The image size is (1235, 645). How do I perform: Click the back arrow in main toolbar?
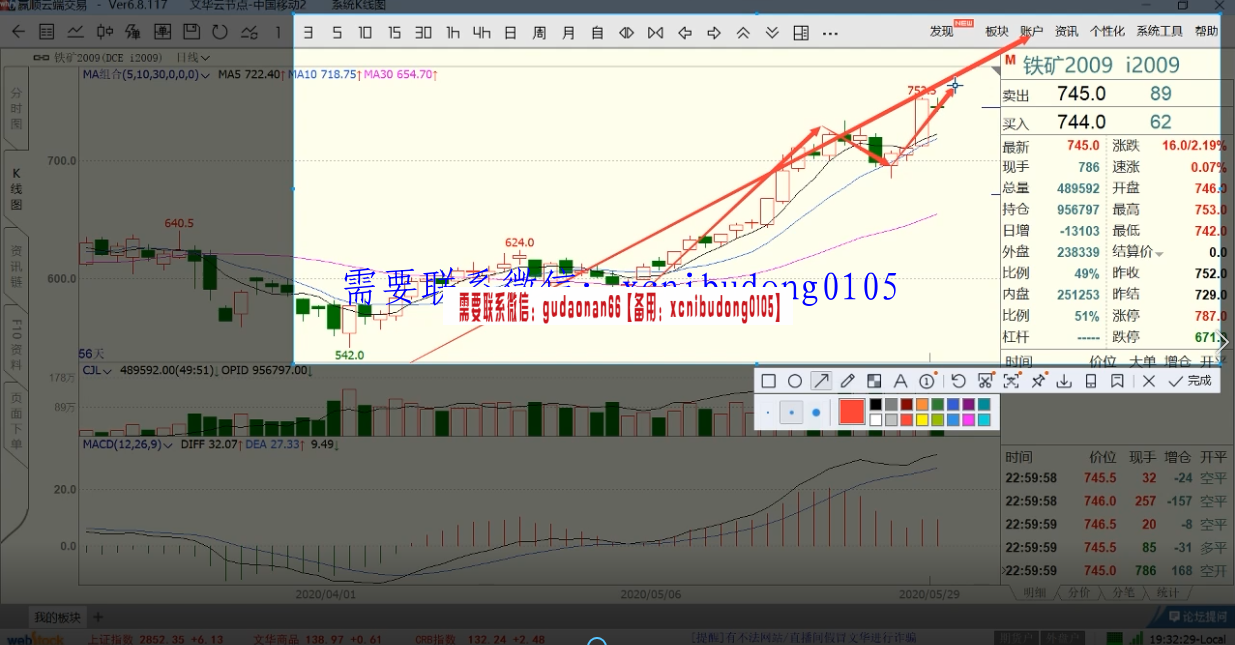tap(18, 31)
